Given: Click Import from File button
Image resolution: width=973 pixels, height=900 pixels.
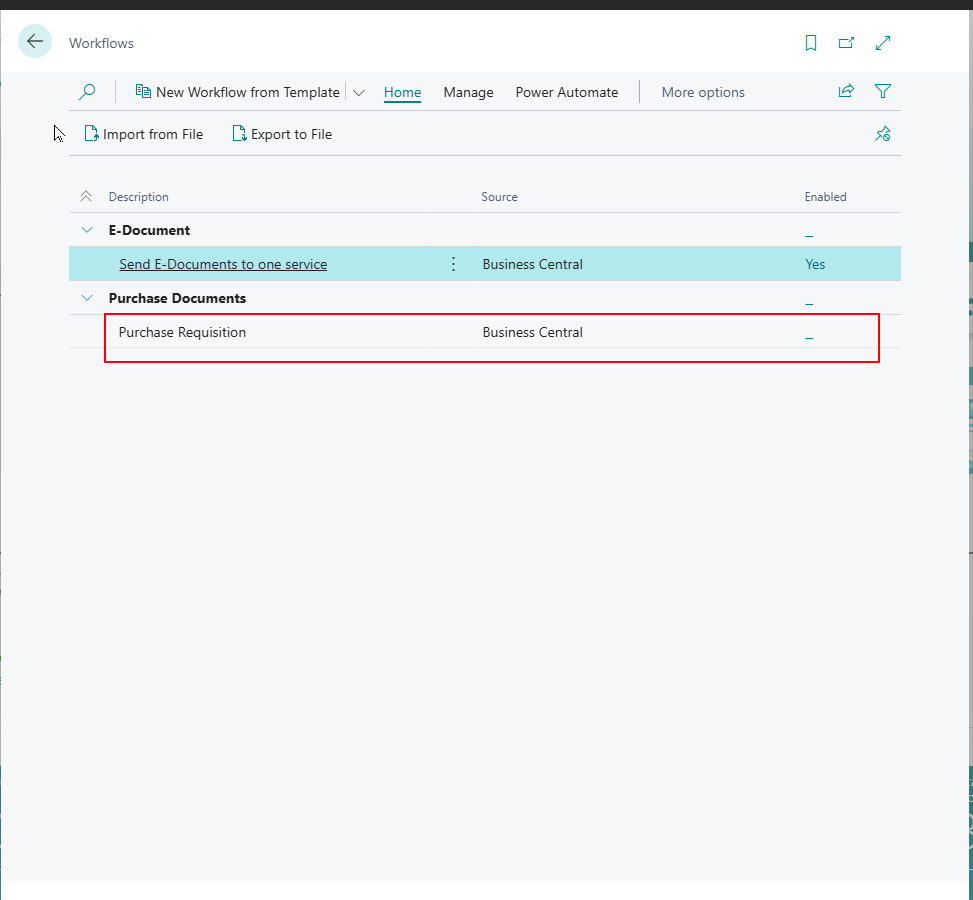Looking at the screenshot, I should coord(143,134).
